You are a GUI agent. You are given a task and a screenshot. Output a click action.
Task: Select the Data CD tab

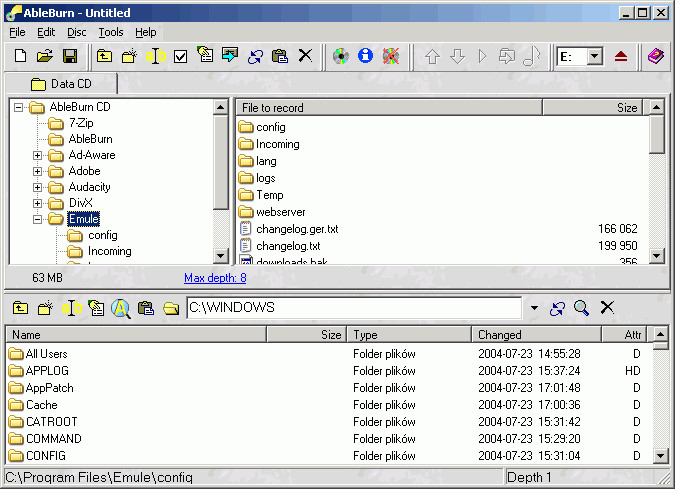click(x=61, y=84)
